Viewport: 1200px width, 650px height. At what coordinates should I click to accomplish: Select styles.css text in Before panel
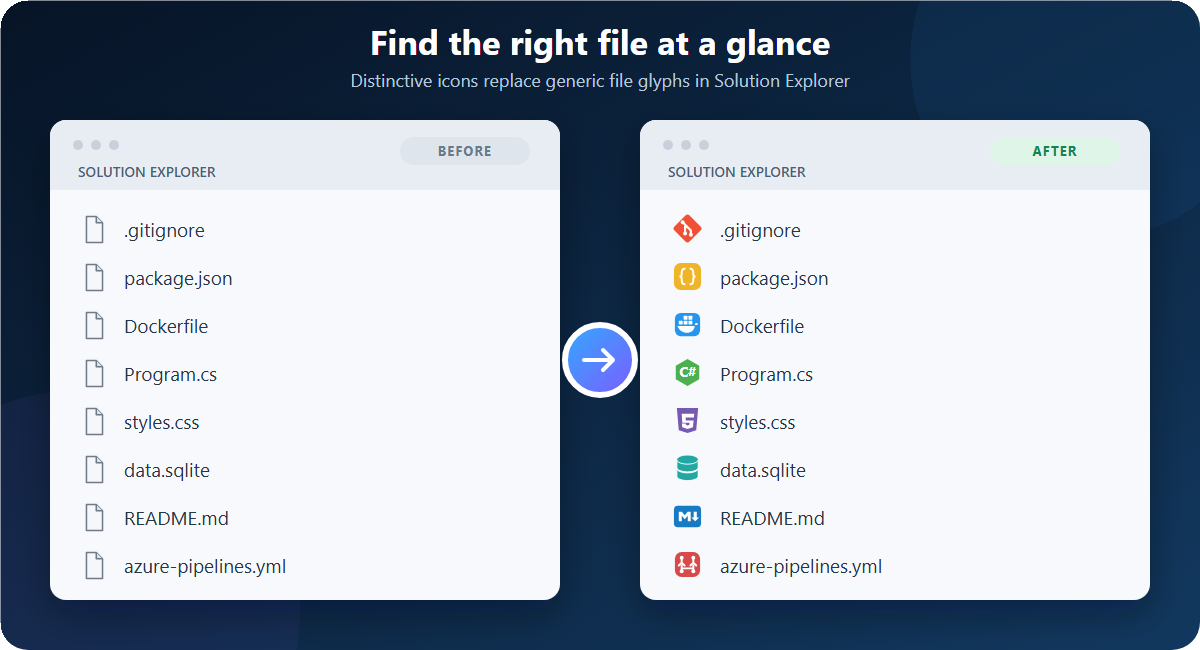click(161, 423)
